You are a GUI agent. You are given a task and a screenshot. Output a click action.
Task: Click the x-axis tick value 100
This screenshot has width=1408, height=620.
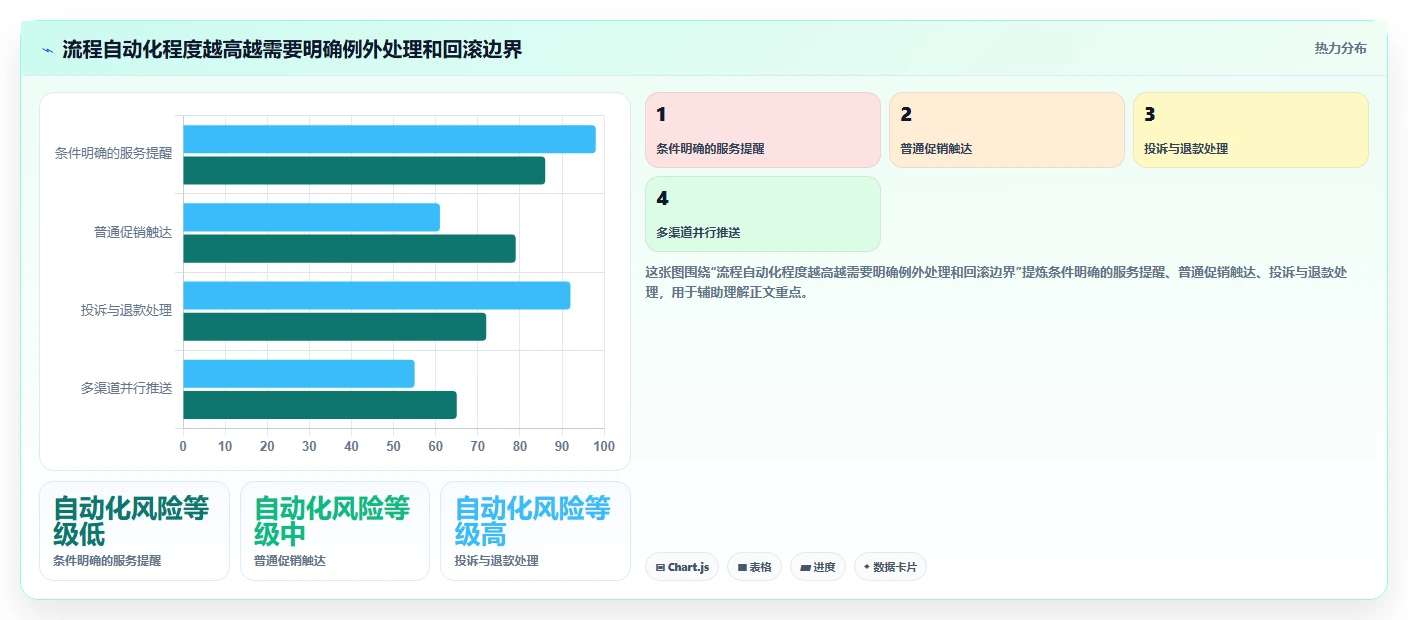(x=604, y=446)
